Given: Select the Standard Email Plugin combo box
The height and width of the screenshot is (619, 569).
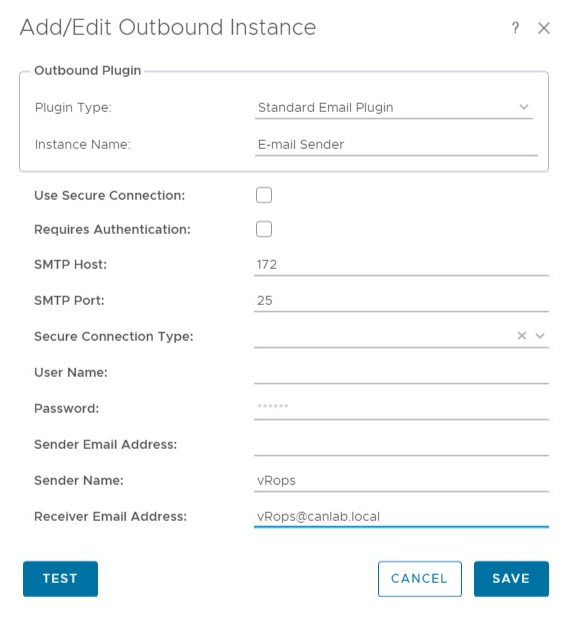Looking at the screenshot, I should (x=394, y=107).
